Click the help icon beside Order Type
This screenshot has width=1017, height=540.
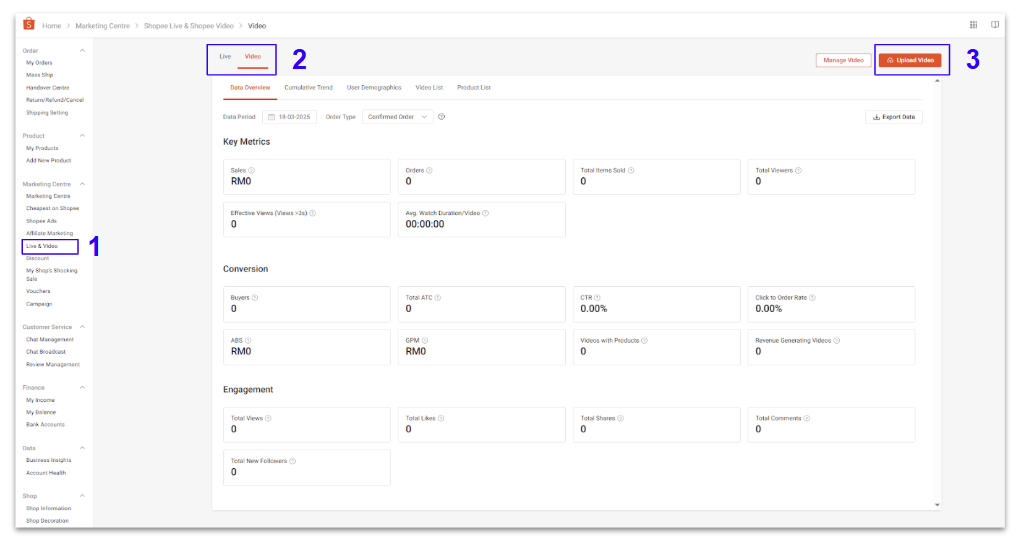click(x=442, y=117)
